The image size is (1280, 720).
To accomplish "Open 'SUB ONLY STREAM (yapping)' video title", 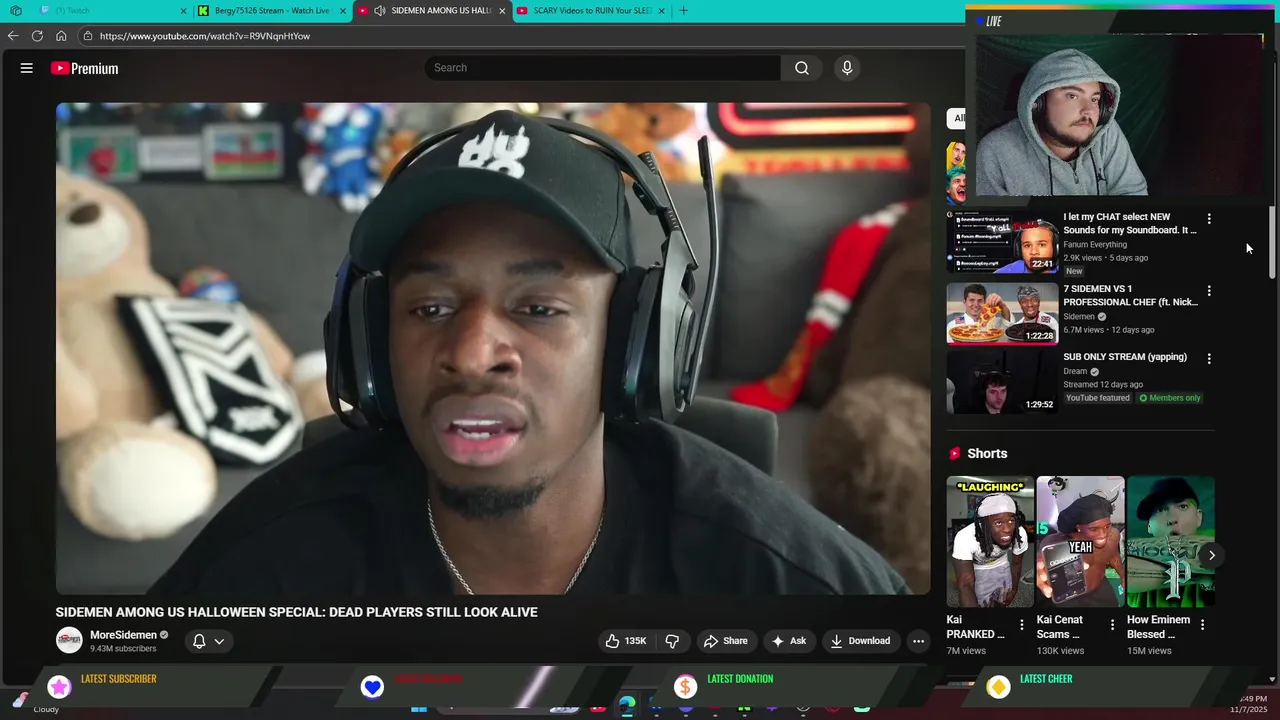I will 1125,357.
